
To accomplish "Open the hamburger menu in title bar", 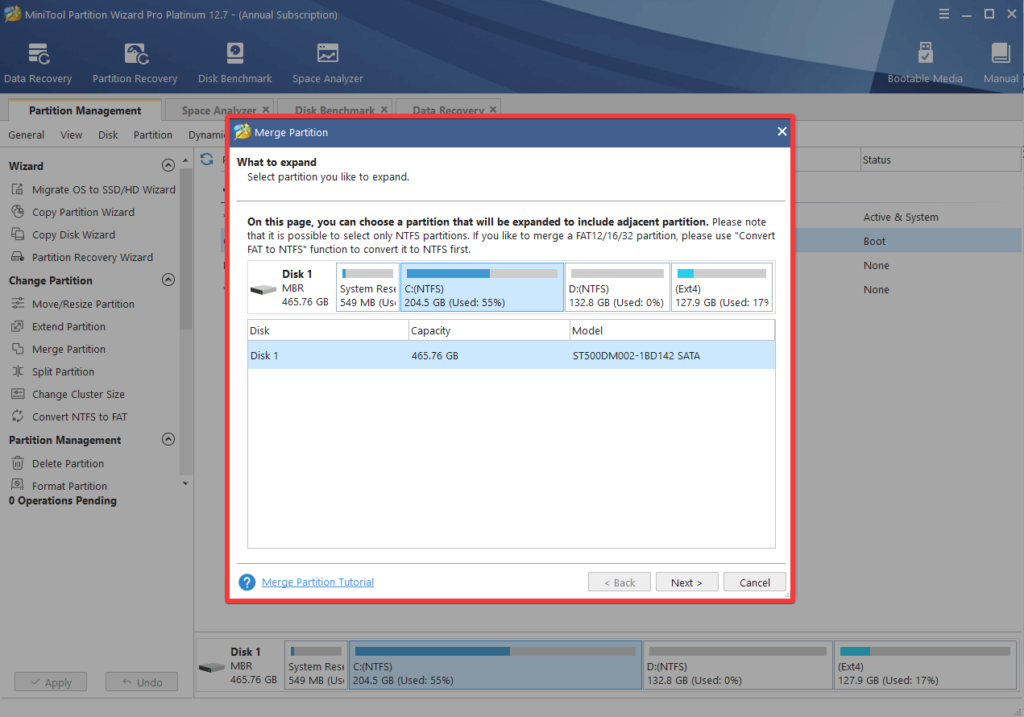I will [944, 14].
